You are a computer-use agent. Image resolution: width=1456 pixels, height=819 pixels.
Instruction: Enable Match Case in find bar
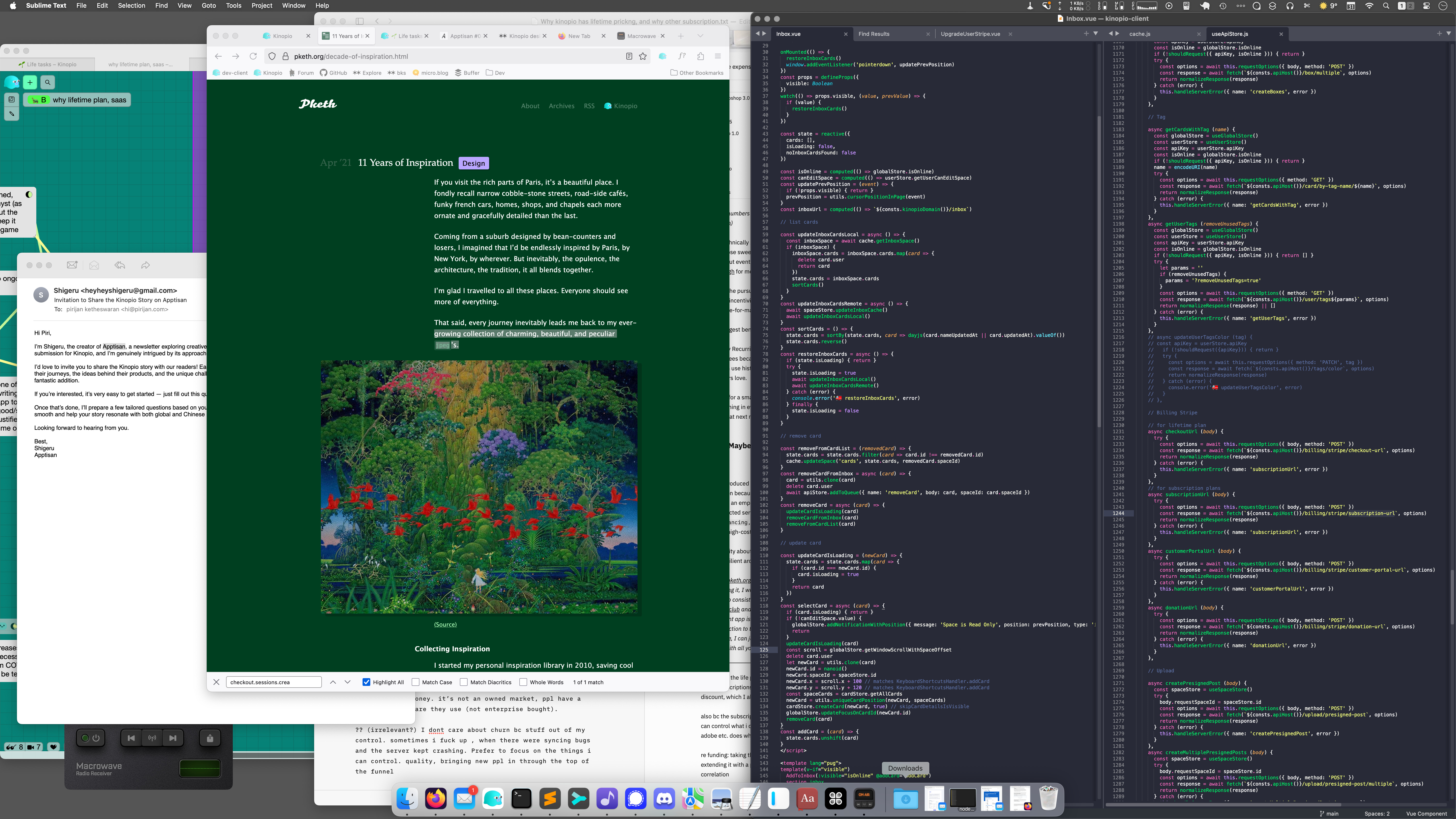pos(416,682)
